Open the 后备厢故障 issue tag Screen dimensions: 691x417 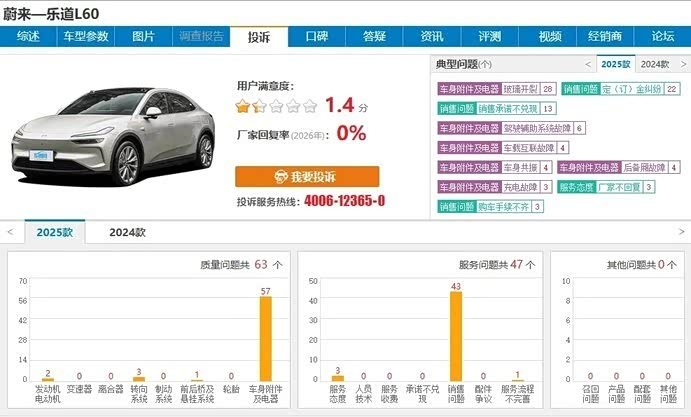[619, 168]
